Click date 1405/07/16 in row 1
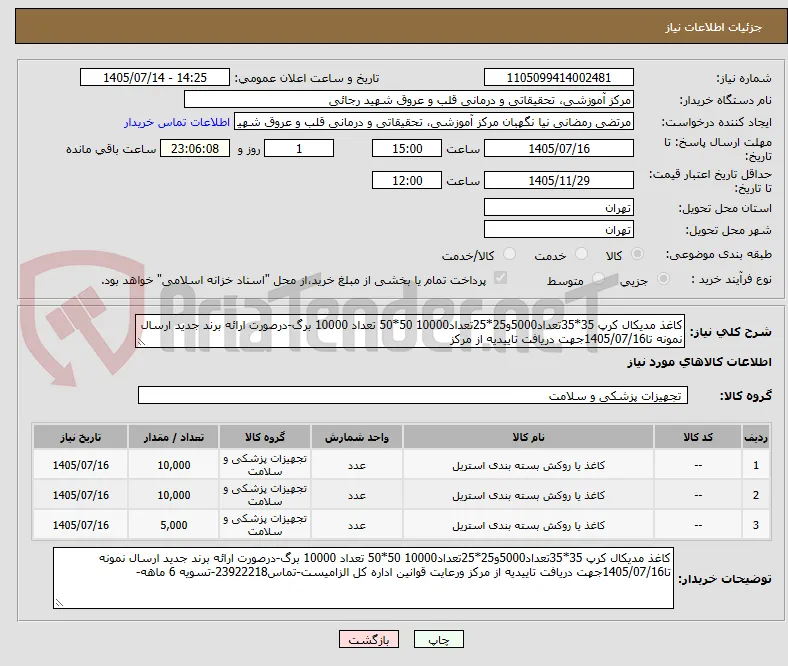 tap(80, 465)
